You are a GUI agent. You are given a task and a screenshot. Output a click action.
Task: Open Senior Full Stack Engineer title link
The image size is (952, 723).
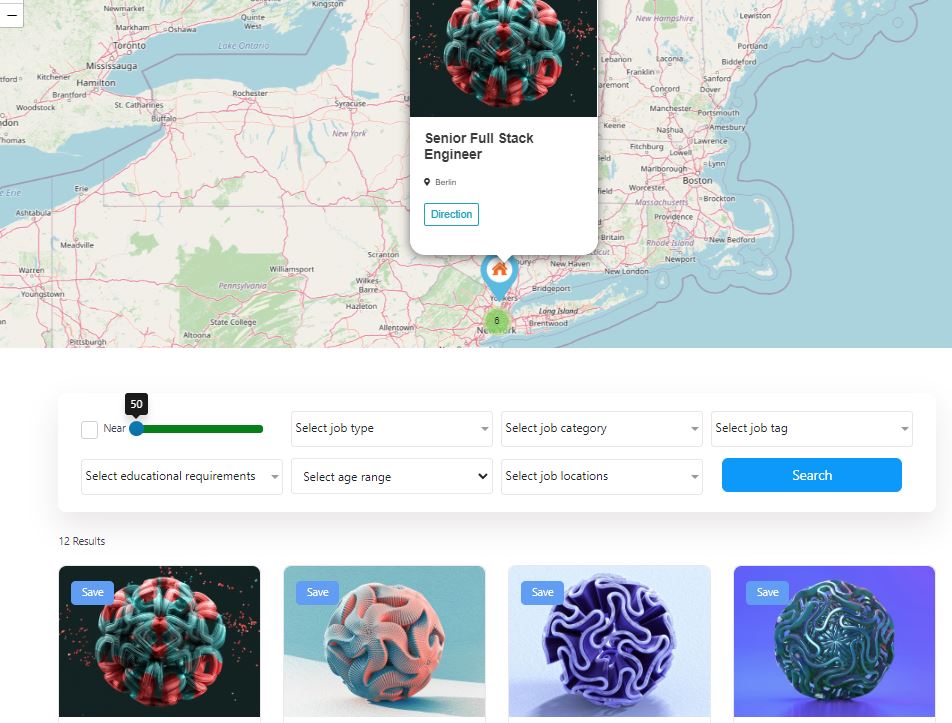tap(478, 146)
